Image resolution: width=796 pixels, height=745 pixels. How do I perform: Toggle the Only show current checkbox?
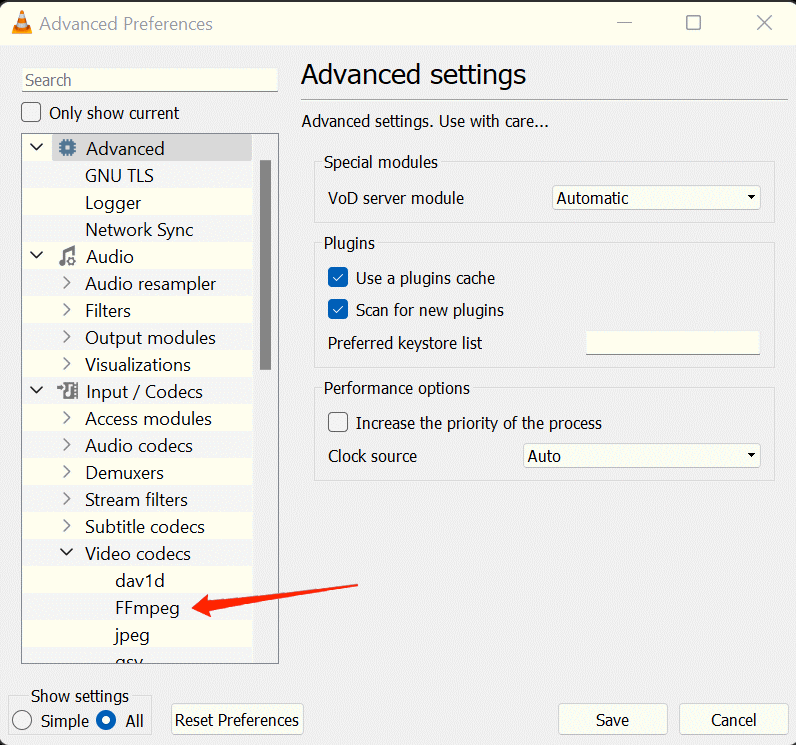31,112
